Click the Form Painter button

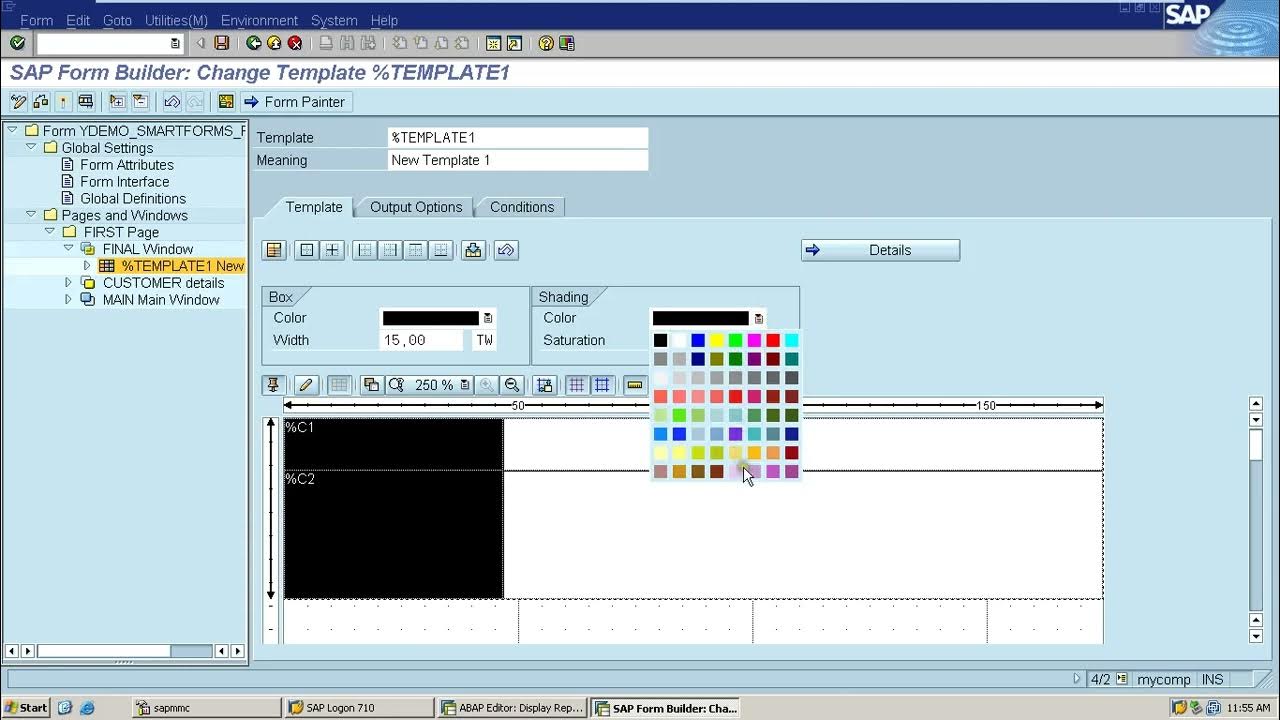(x=295, y=101)
